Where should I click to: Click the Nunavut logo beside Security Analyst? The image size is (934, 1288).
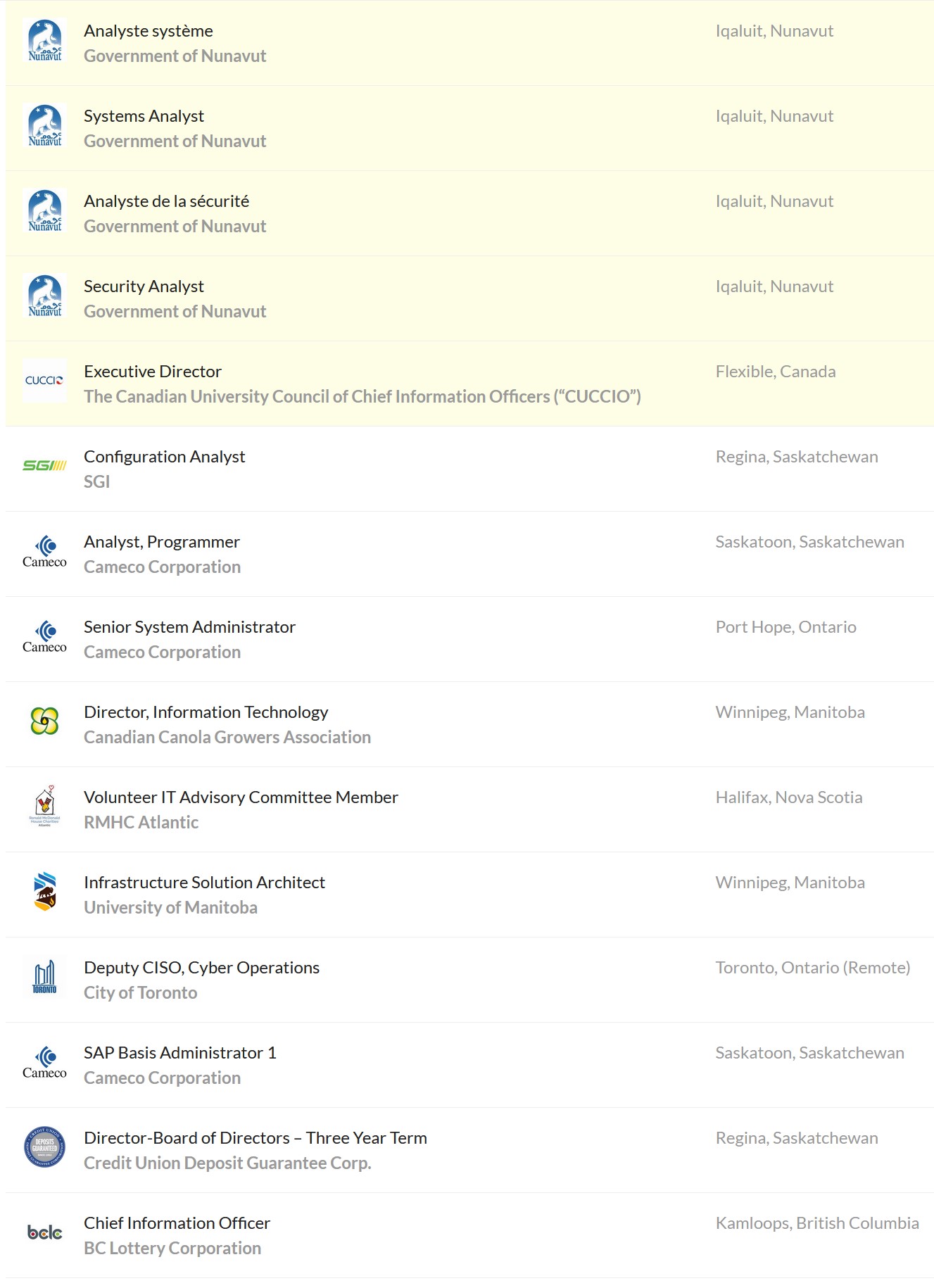point(44,297)
